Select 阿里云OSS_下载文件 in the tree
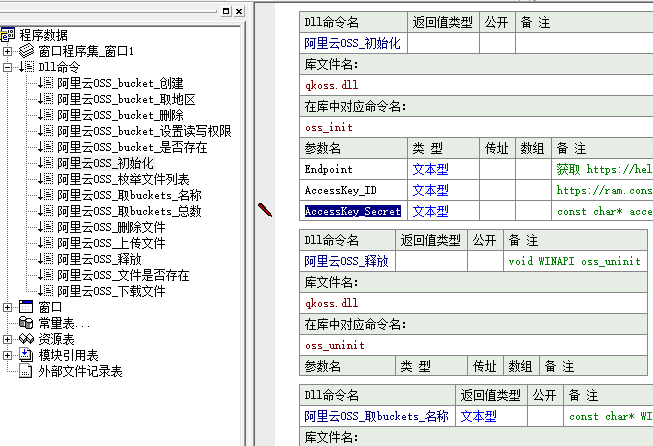653x446 pixels. [111, 291]
